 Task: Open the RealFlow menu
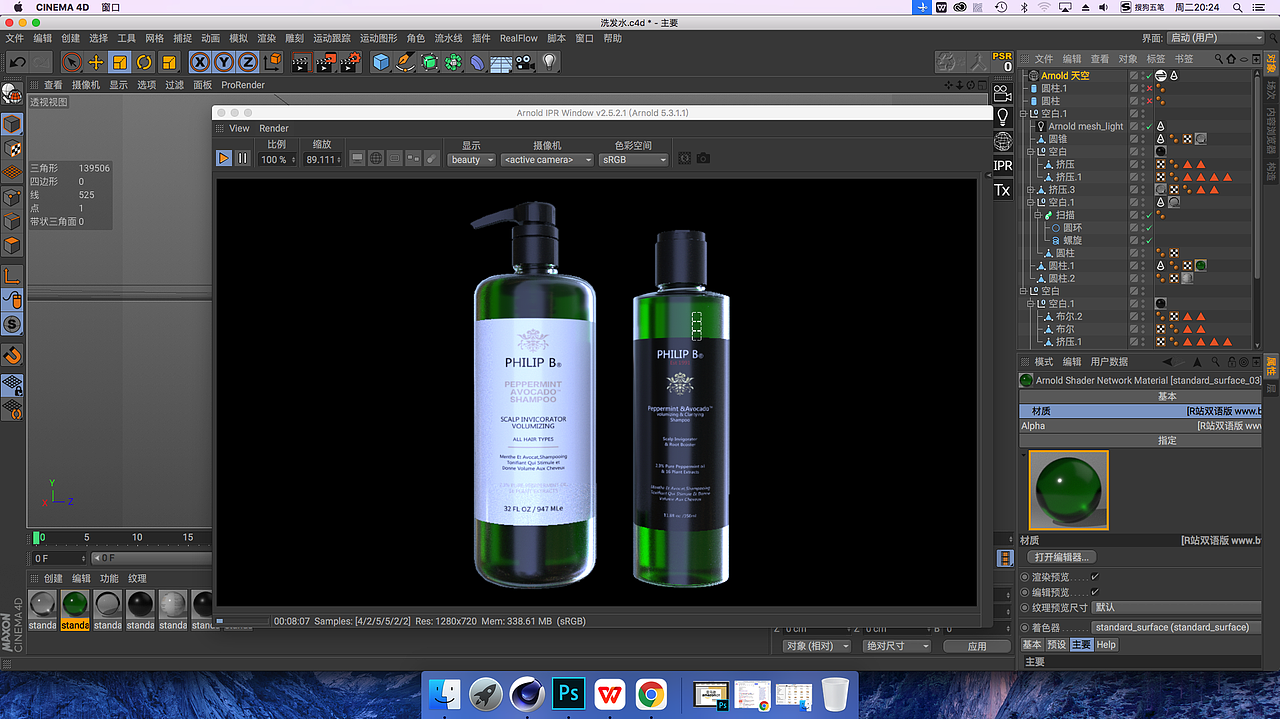coord(519,38)
